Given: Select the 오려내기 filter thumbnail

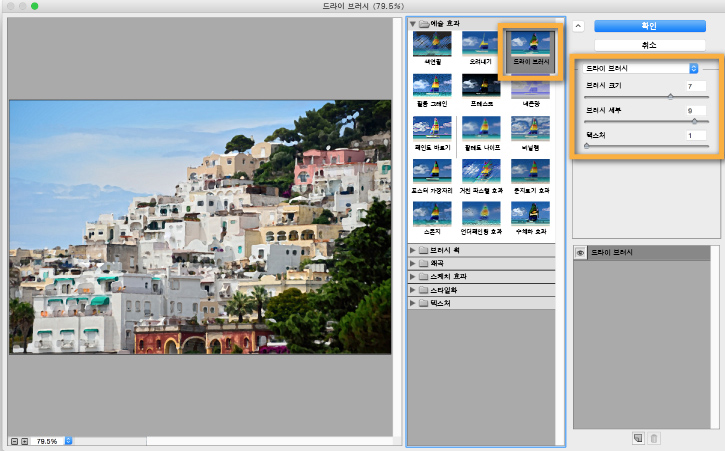Looking at the screenshot, I should click(x=481, y=43).
